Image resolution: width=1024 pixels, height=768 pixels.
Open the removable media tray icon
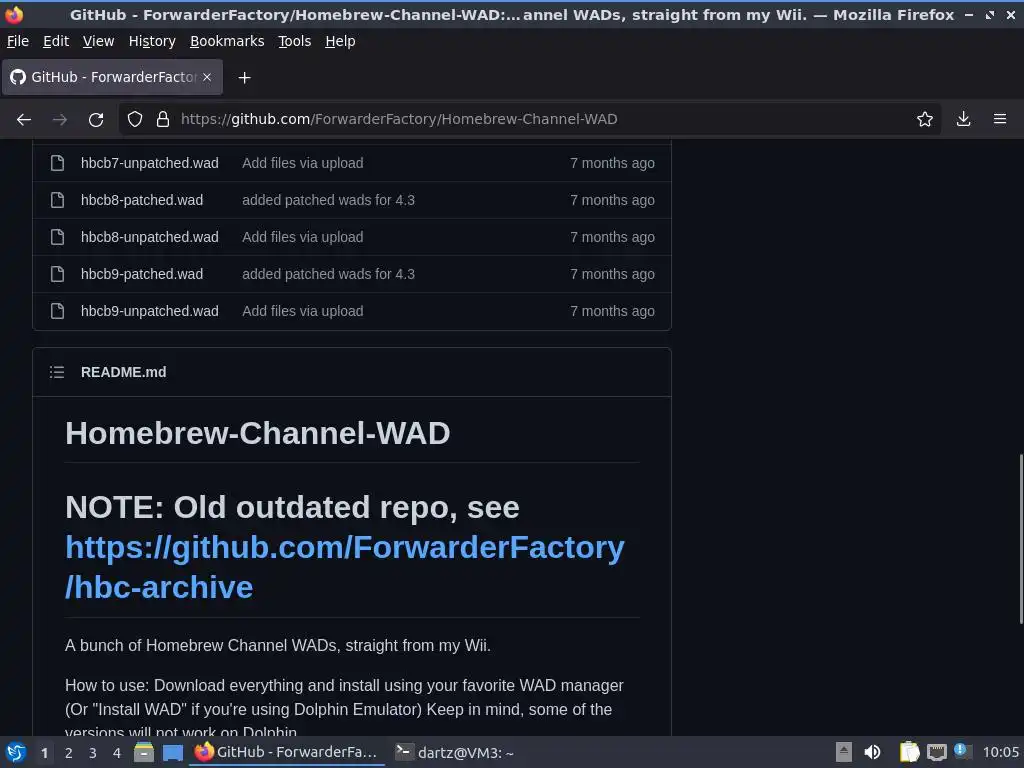click(844, 752)
